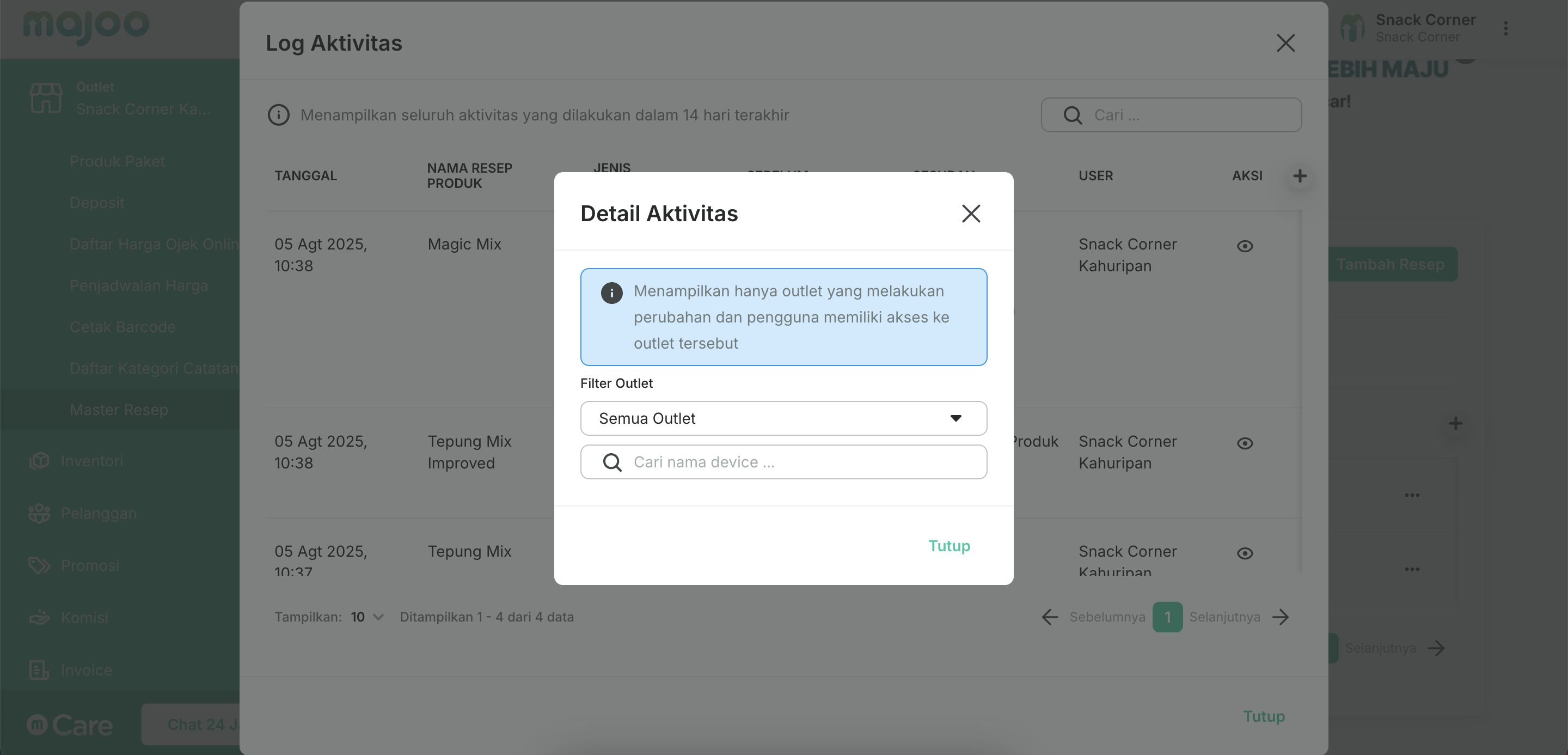Expand the Tampilkan 10 rows selector
Viewport: 1568px width, 755px height.
(367, 617)
